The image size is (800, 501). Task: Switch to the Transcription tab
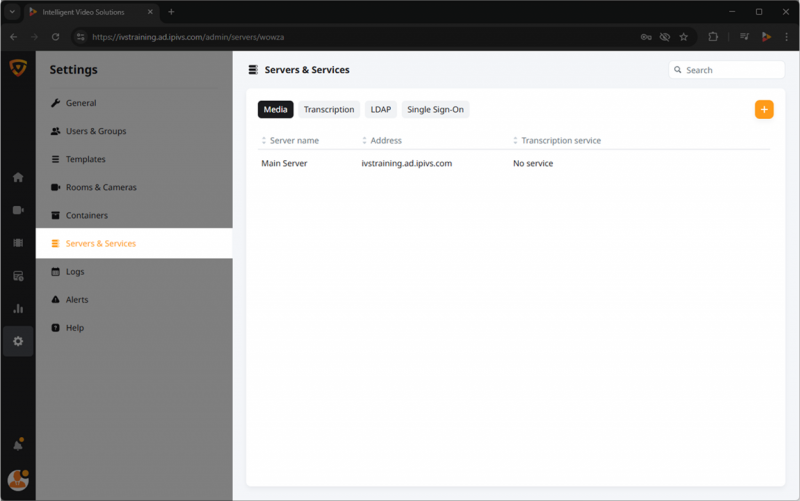click(x=329, y=109)
